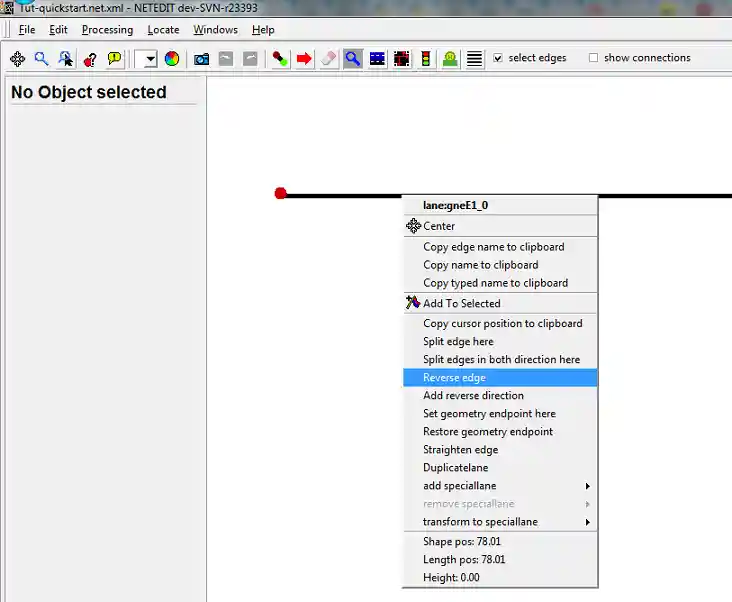The width and height of the screenshot is (732, 602).
Task: Click the No Object selected heading
Action: pos(89,92)
